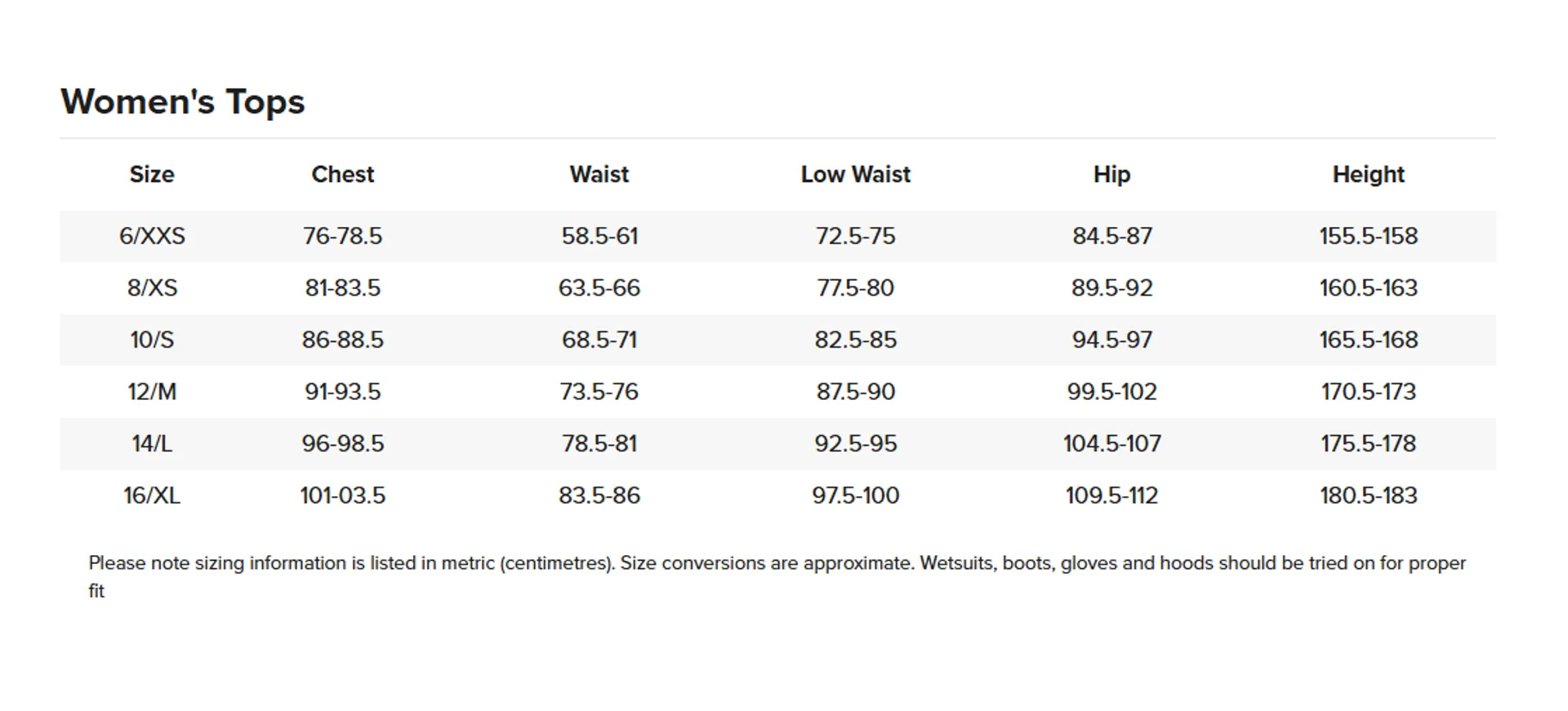Select the Low Waist column header

click(855, 174)
